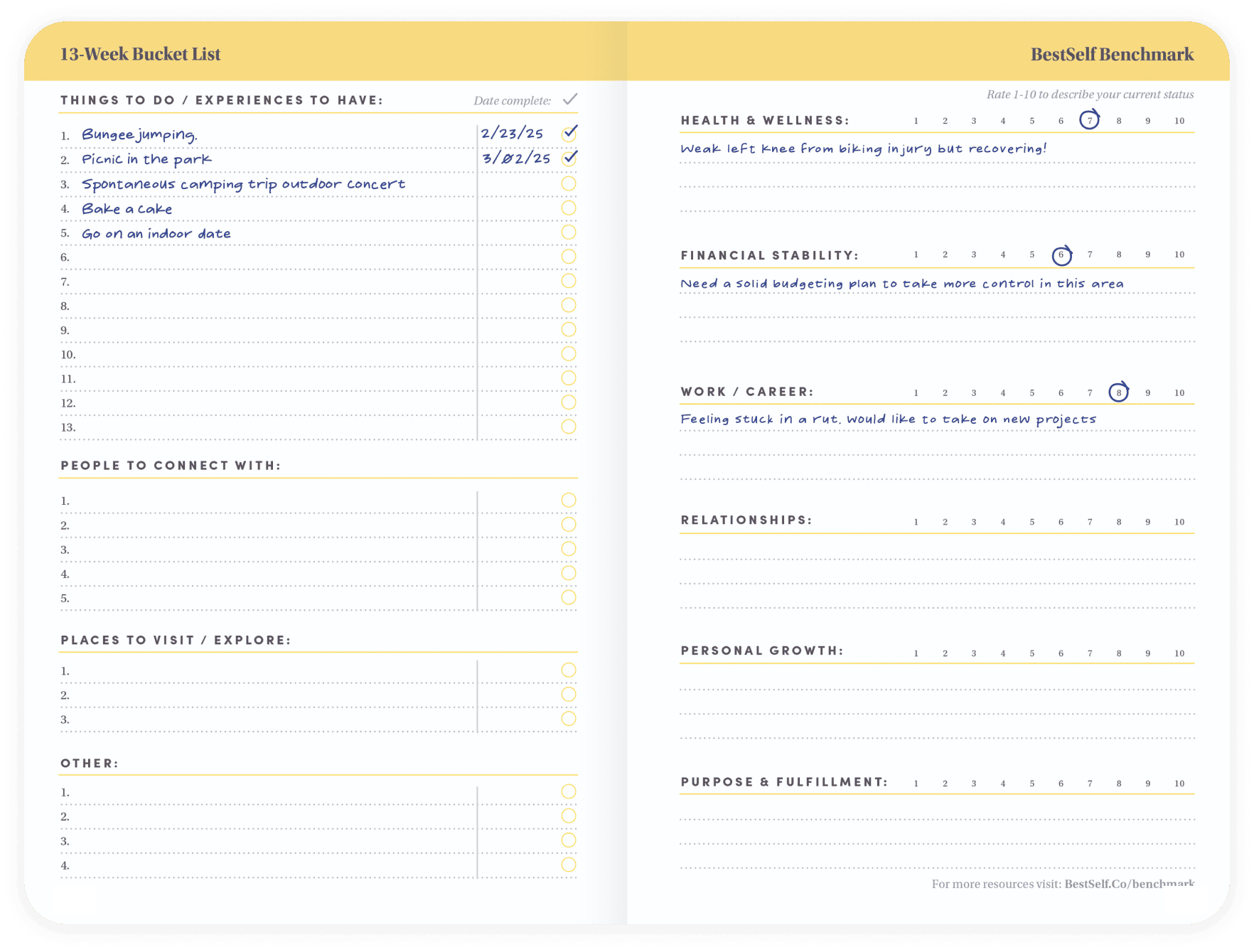Click the 13-Week Bucket List page title

(140, 54)
